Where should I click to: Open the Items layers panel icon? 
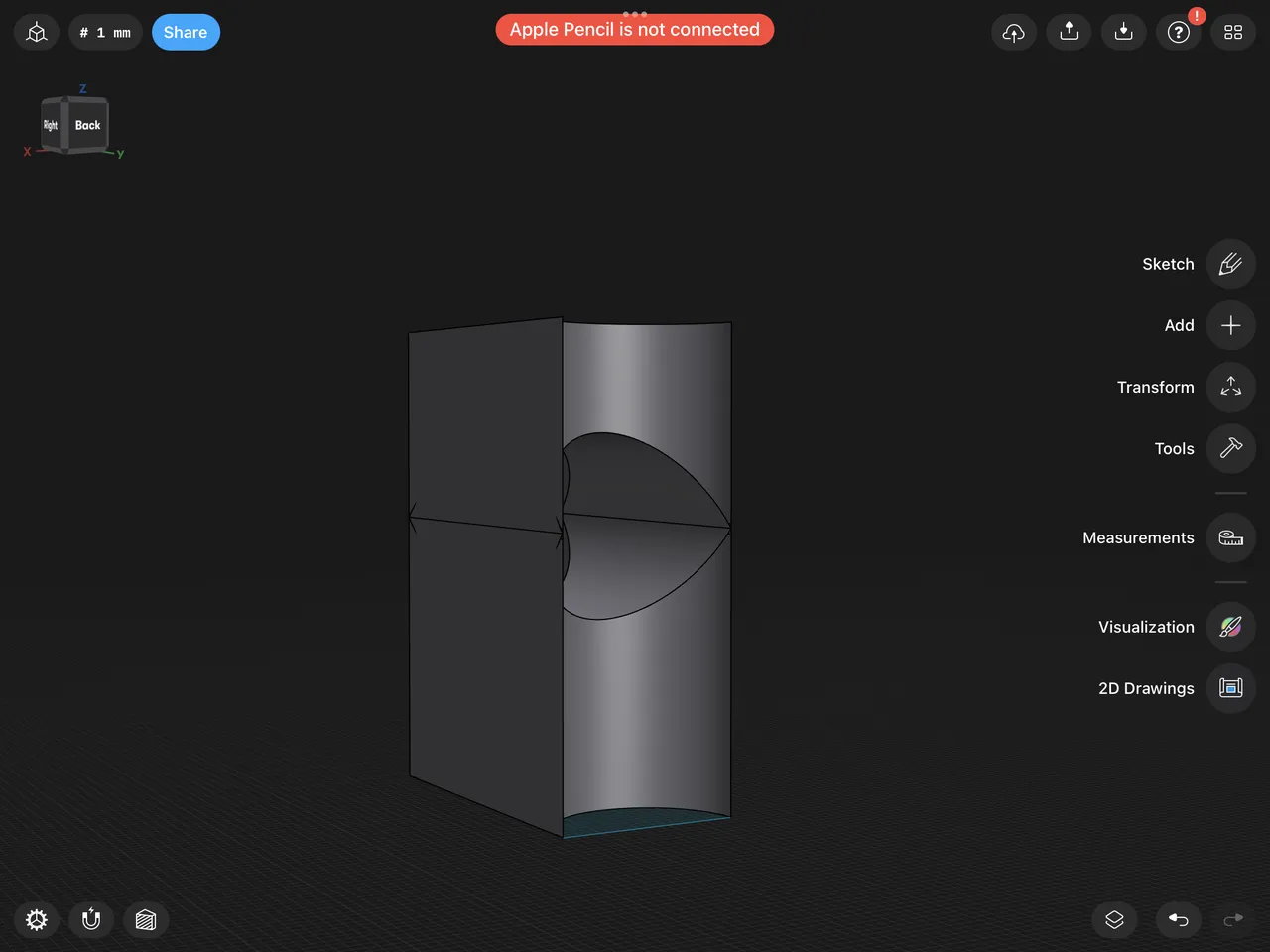click(x=1114, y=920)
